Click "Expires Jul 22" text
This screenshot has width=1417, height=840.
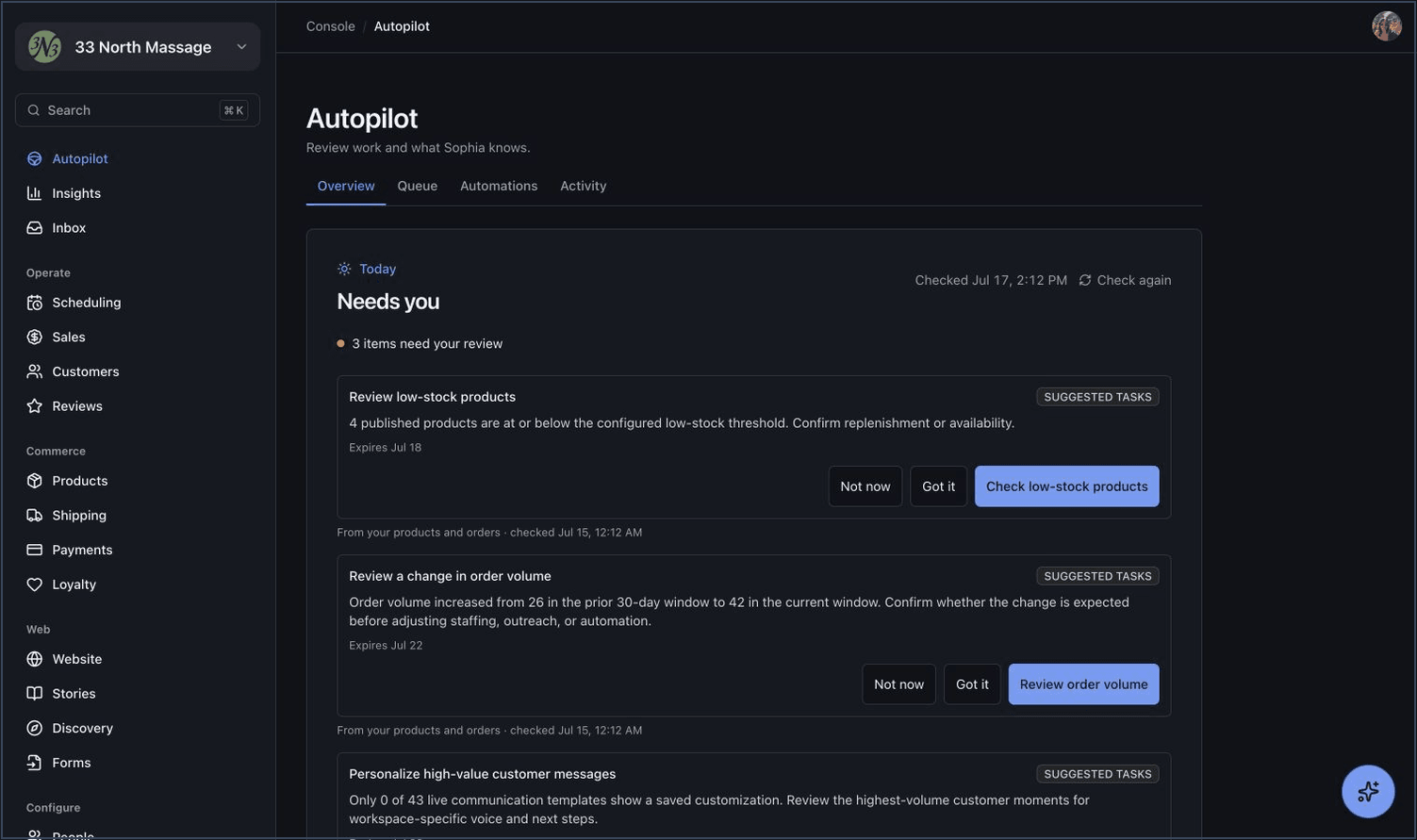pos(386,646)
